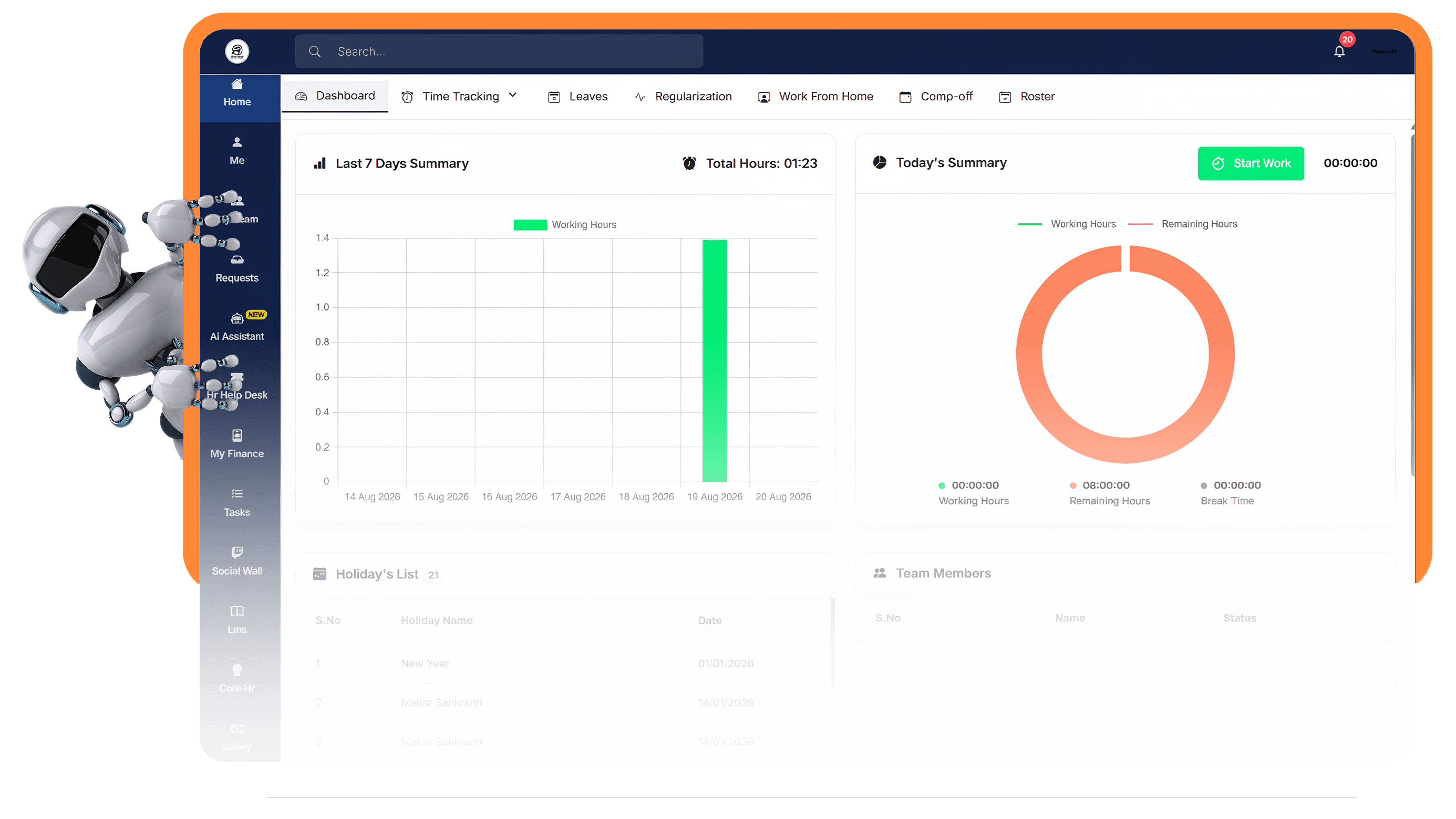
Task: Open Requests in the sidebar
Action: coord(237,268)
